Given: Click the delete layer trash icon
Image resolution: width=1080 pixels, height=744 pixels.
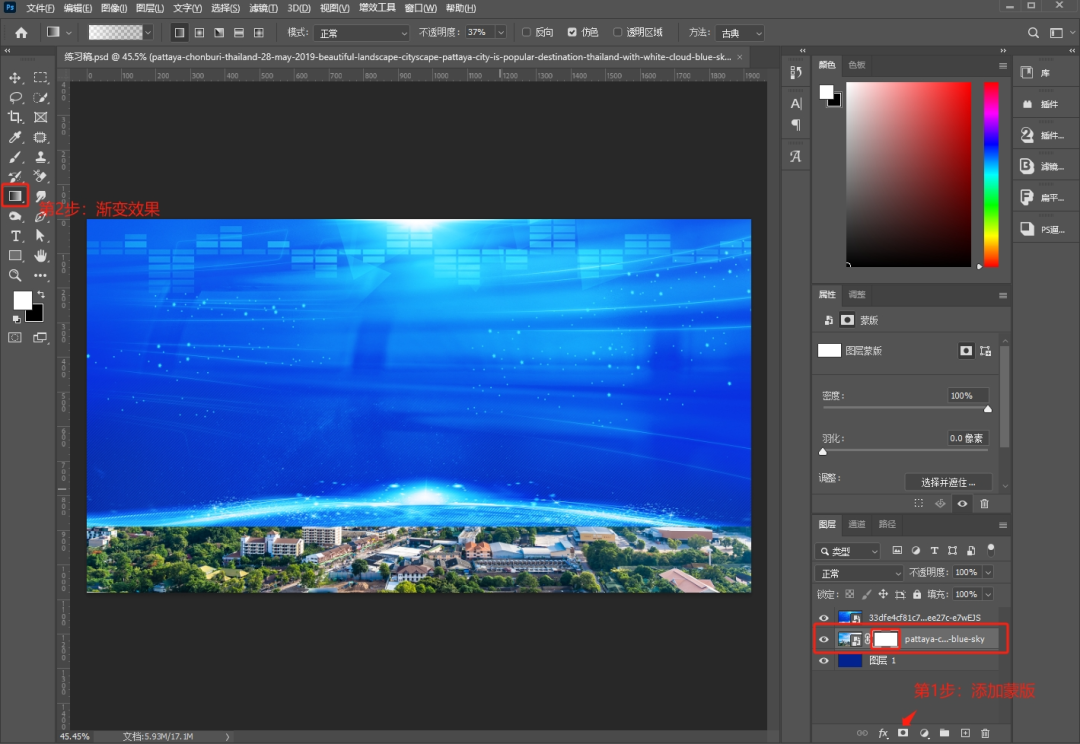Looking at the screenshot, I should point(985,733).
